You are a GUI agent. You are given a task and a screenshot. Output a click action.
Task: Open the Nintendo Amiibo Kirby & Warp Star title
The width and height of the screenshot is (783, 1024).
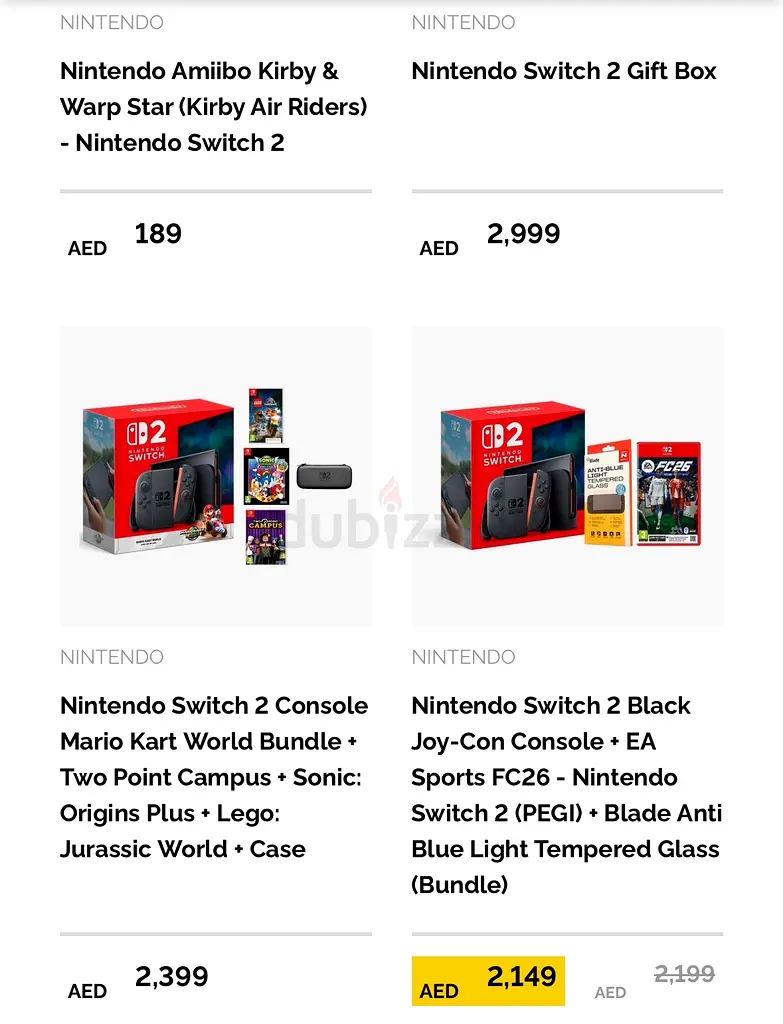(213, 107)
